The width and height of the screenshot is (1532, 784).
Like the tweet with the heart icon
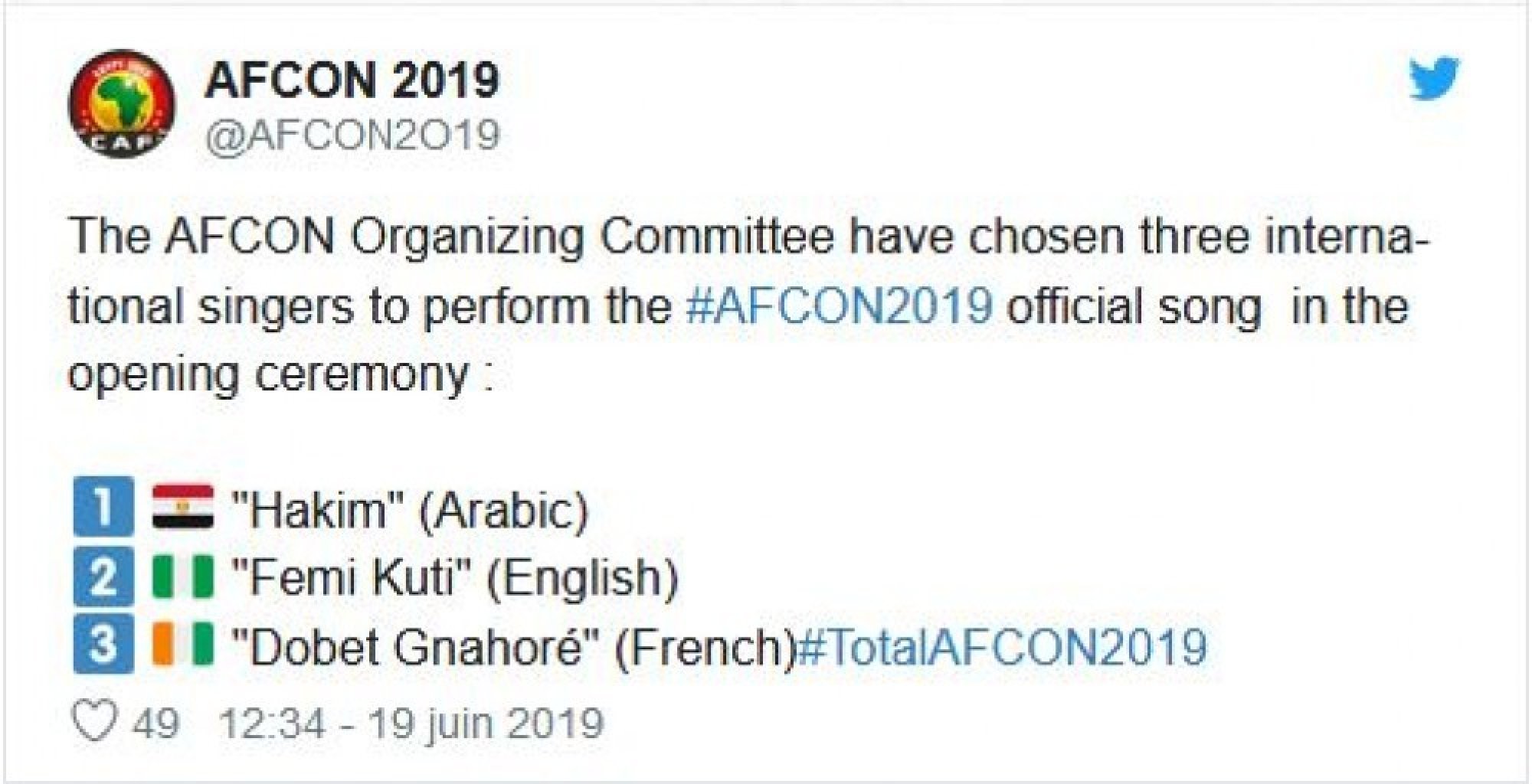(95, 722)
